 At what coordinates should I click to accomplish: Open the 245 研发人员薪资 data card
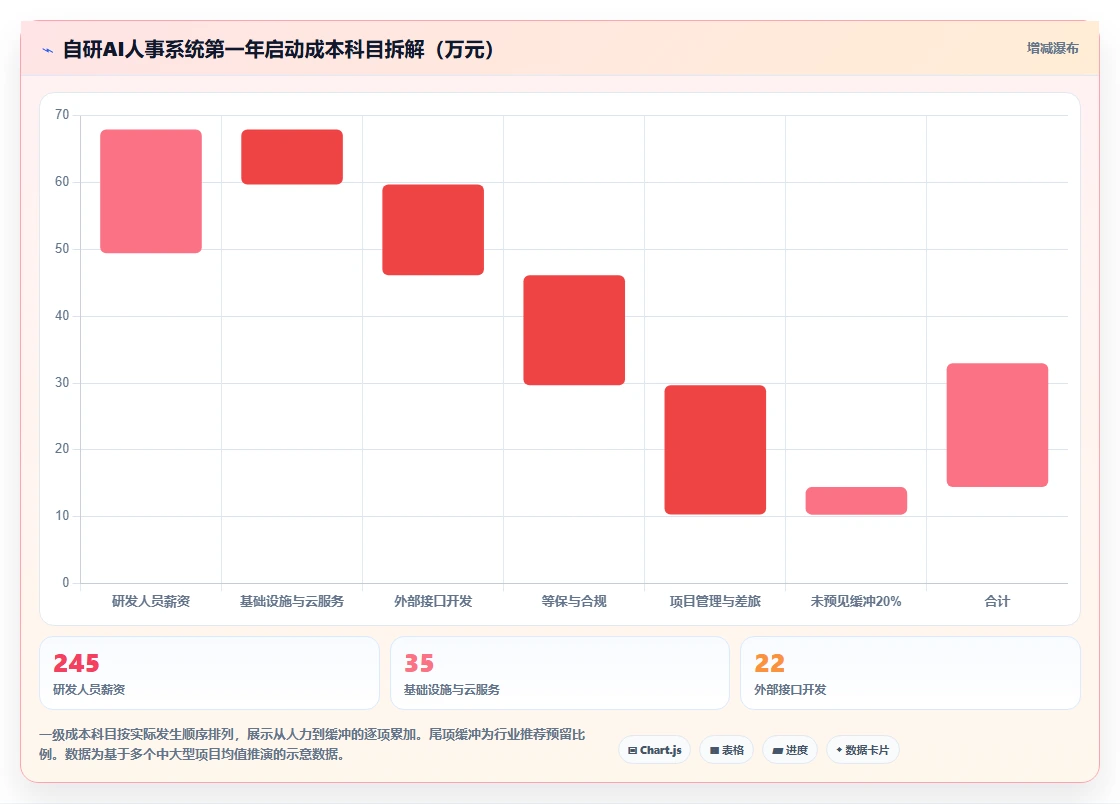(209, 673)
